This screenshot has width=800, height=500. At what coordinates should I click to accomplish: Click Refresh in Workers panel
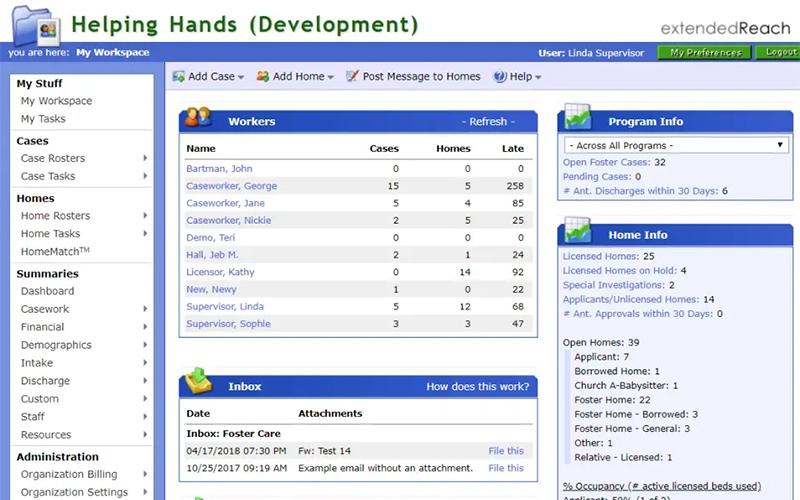(x=488, y=122)
